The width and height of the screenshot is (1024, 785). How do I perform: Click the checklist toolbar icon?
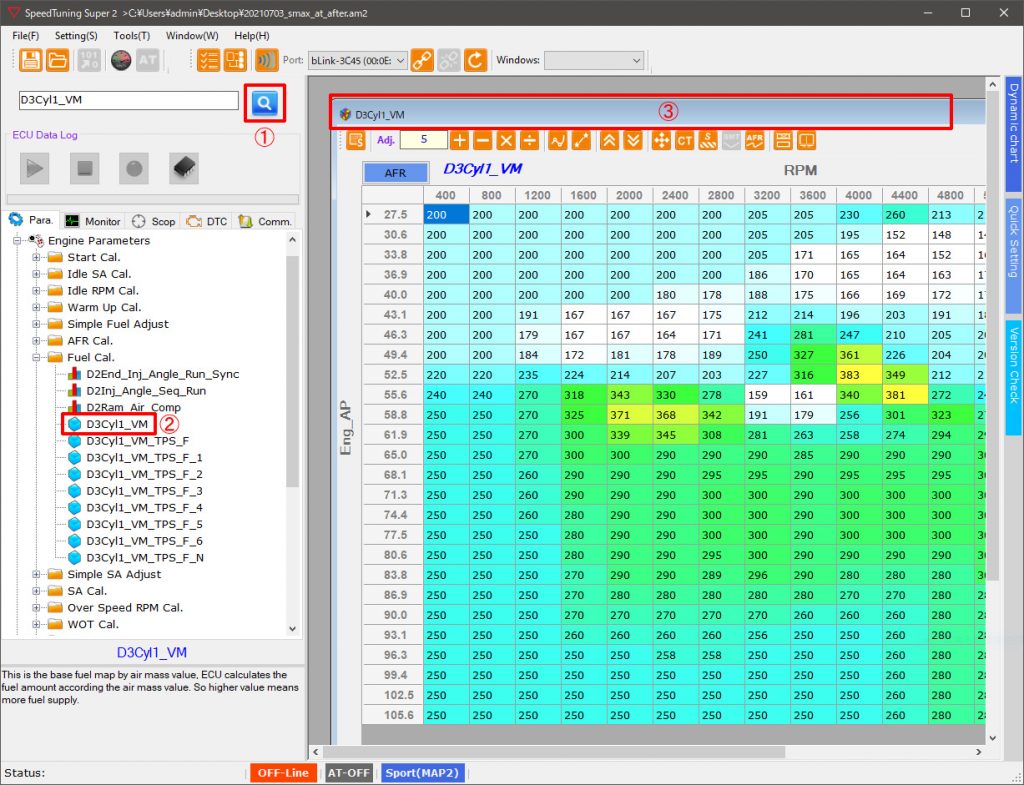(208, 60)
